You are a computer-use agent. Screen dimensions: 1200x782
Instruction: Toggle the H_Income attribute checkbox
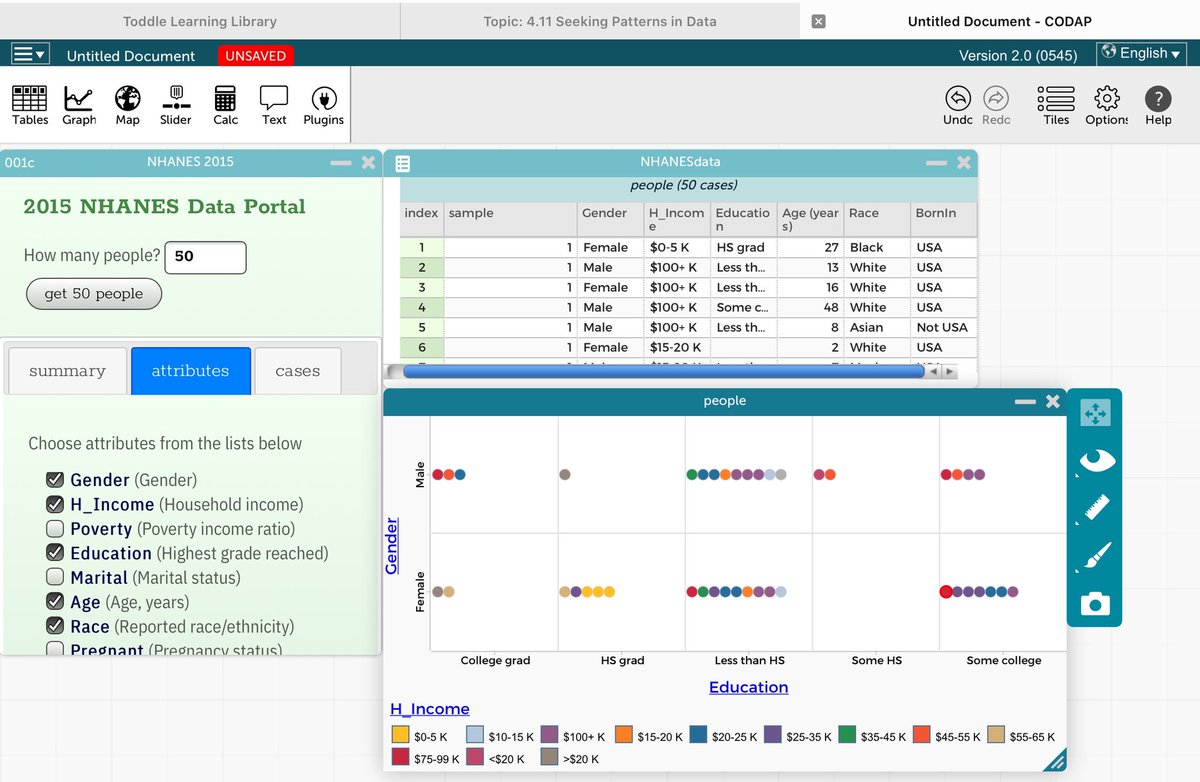pos(54,504)
